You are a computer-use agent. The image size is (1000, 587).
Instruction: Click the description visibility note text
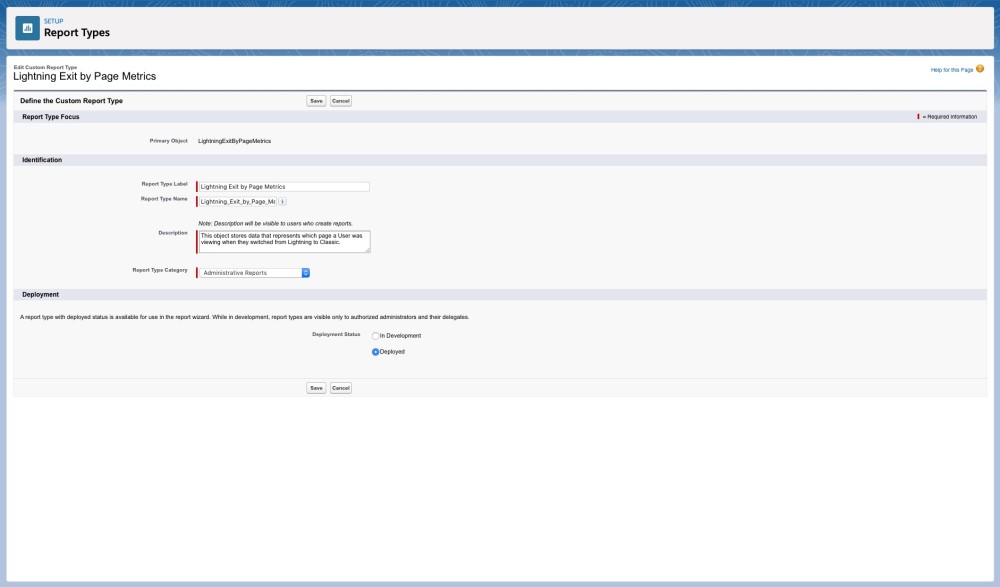(276, 223)
